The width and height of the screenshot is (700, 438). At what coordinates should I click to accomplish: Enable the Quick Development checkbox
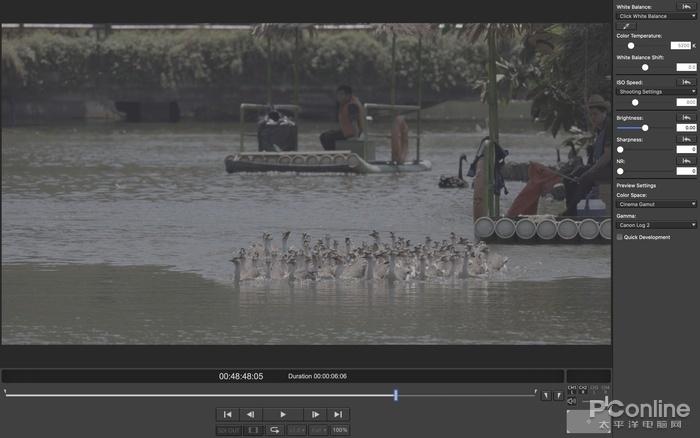[620, 237]
